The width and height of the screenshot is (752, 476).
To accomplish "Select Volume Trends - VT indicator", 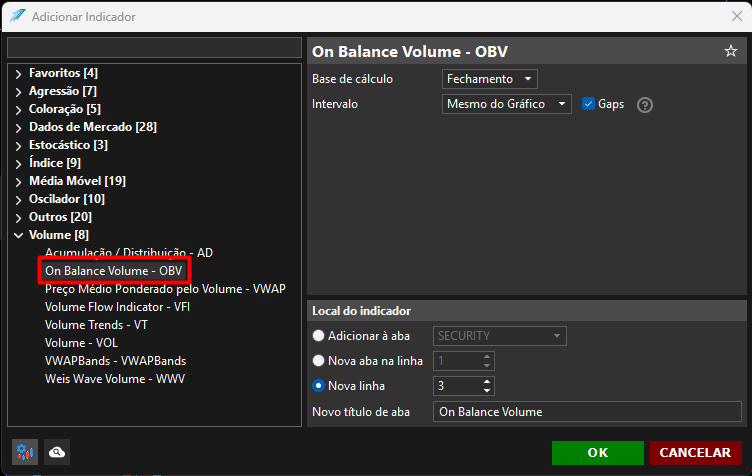I will pyautogui.click(x=96, y=325).
